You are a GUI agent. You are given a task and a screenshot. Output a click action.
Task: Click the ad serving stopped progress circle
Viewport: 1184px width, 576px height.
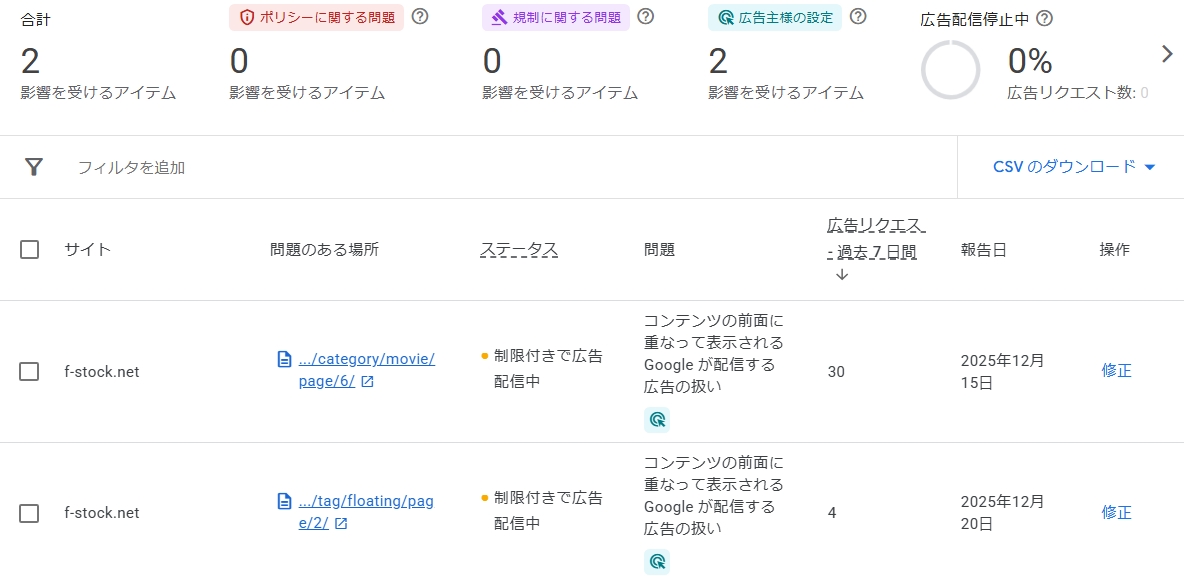coord(950,70)
